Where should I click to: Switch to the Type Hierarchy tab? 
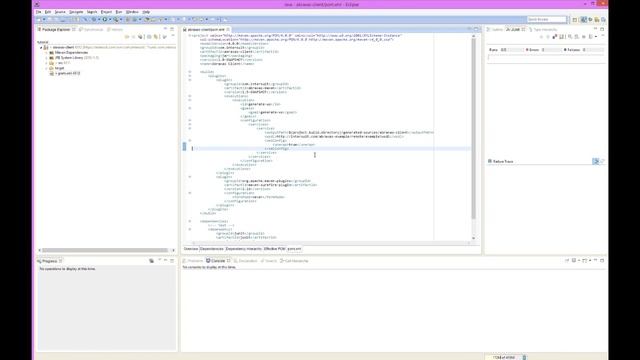point(543,29)
